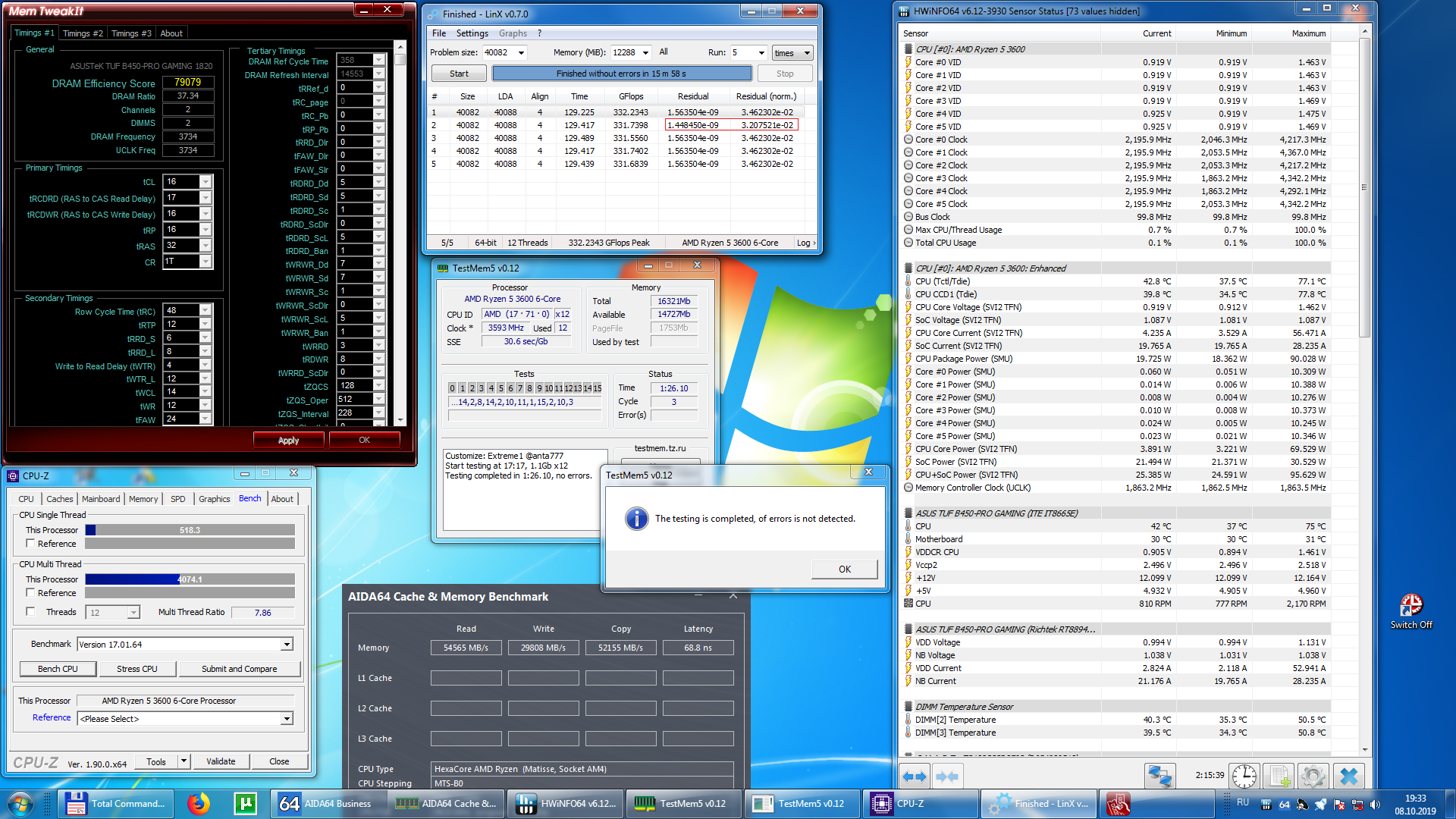1456x819 pixels.
Task: Click HWiNFO network remote monitoring icon
Action: coord(1159,776)
